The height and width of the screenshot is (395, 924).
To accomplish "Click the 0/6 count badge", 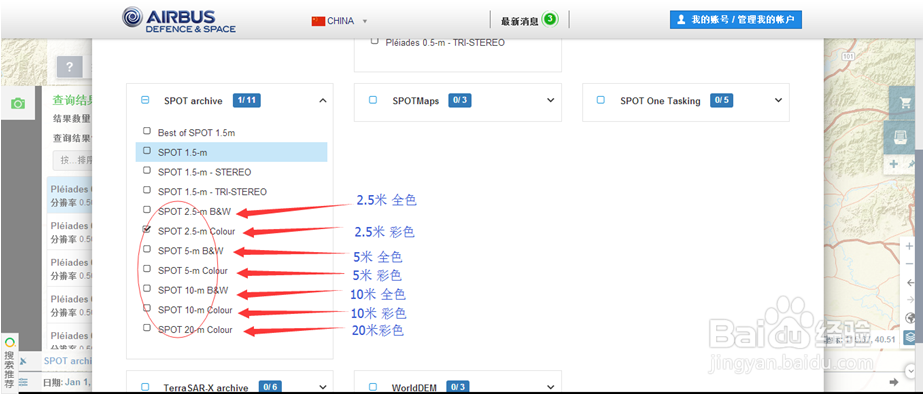I will [x=270, y=387].
